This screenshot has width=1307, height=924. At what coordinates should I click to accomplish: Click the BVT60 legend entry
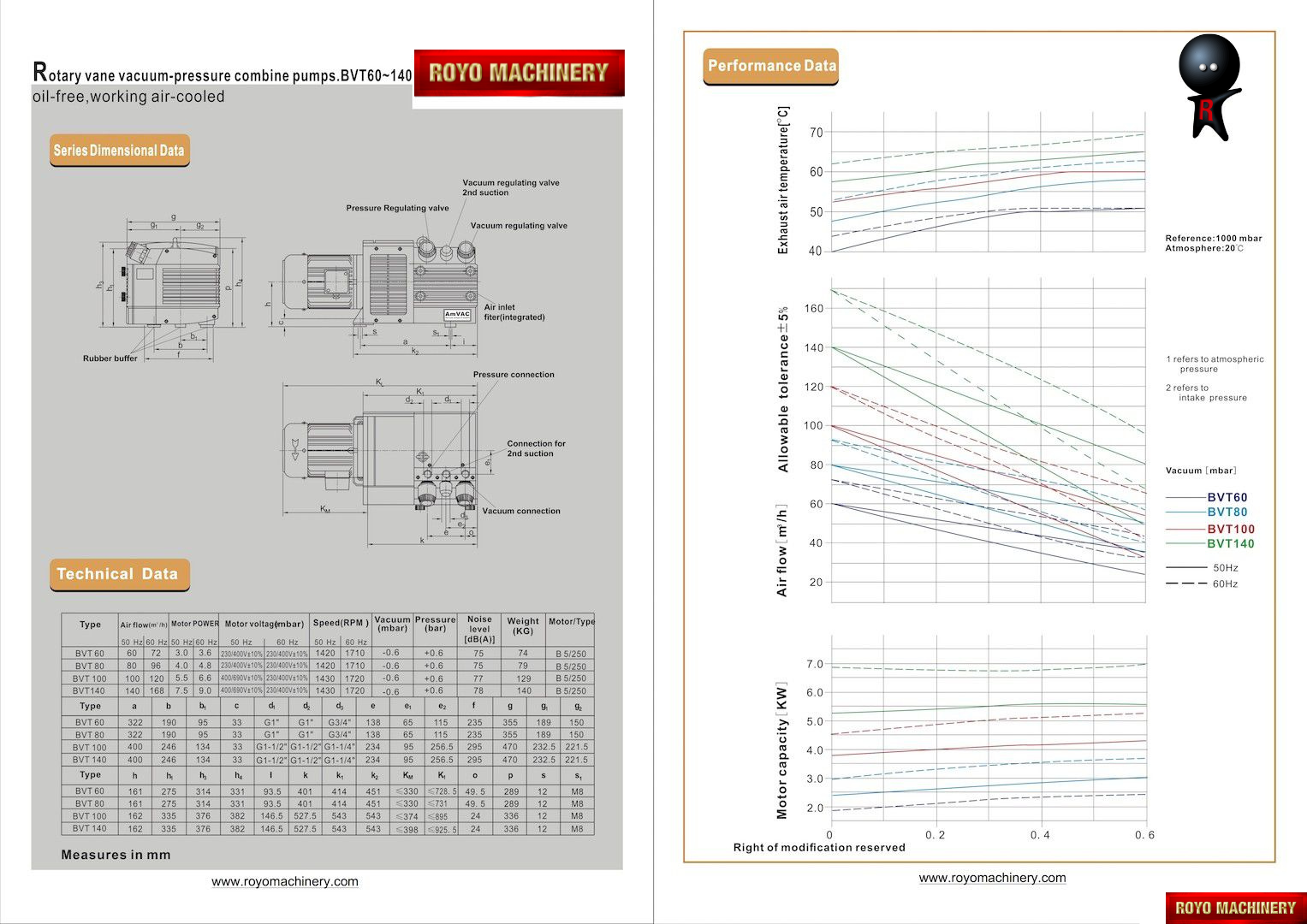1227,497
